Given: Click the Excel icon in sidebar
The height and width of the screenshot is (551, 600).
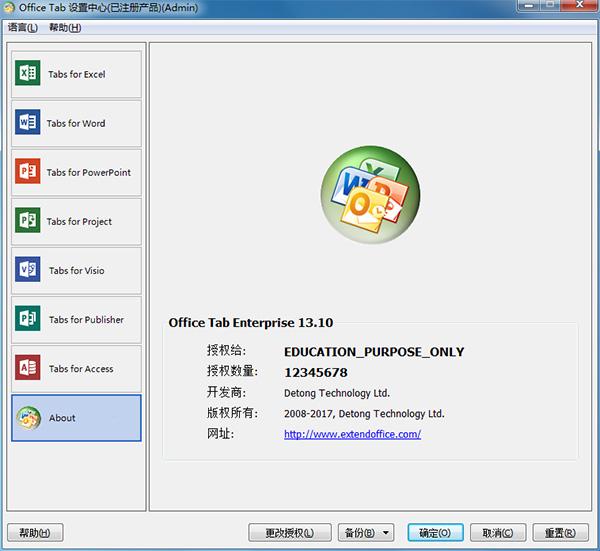Looking at the screenshot, I should pos(28,74).
